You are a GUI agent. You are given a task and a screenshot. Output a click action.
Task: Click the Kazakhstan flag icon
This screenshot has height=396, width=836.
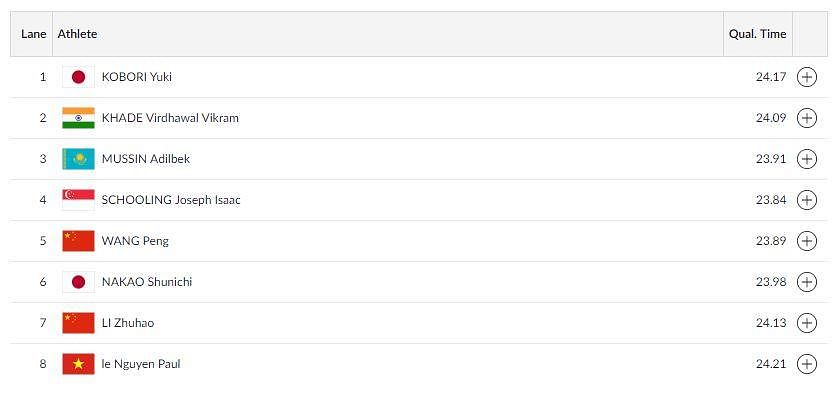click(78, 159)
